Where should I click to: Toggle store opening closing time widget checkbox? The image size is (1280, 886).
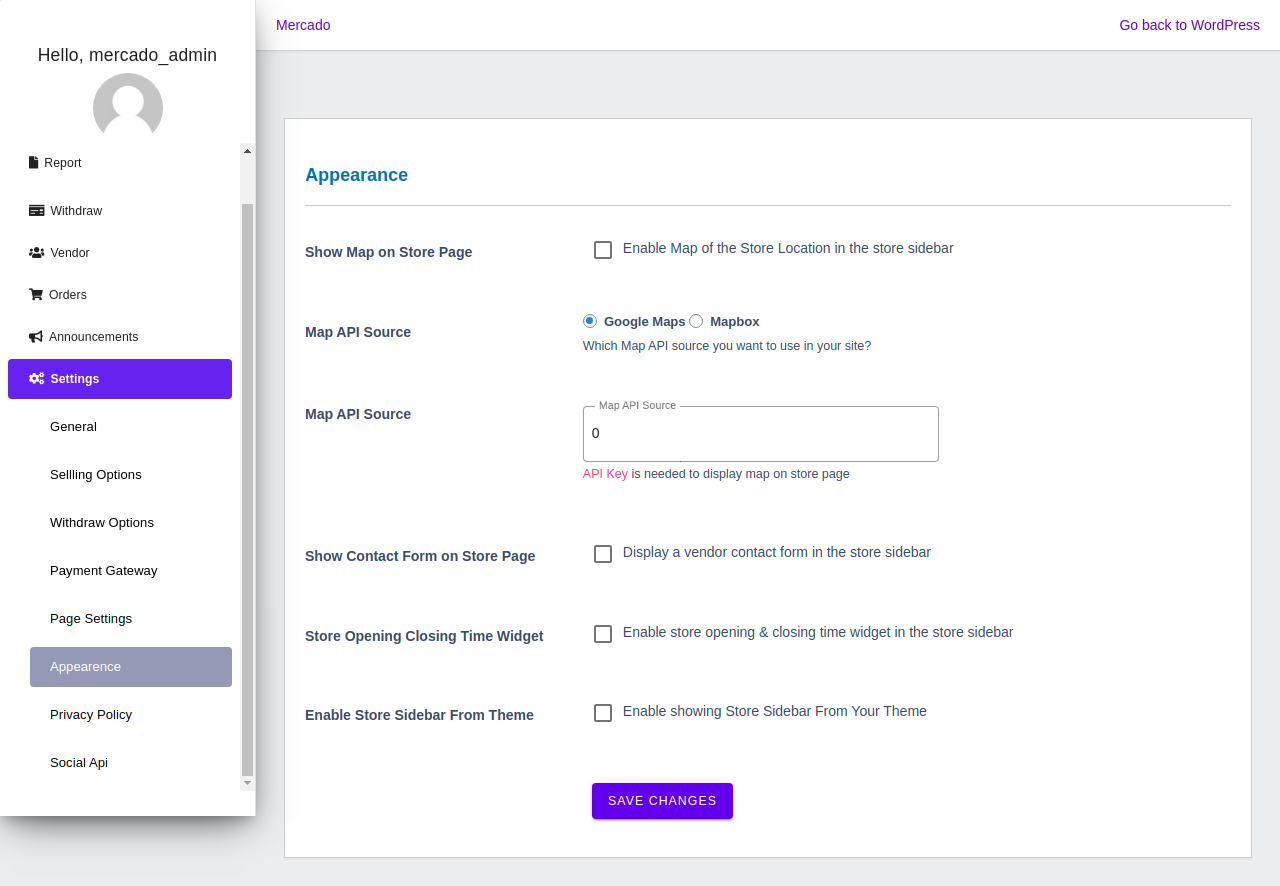[603, 634]
